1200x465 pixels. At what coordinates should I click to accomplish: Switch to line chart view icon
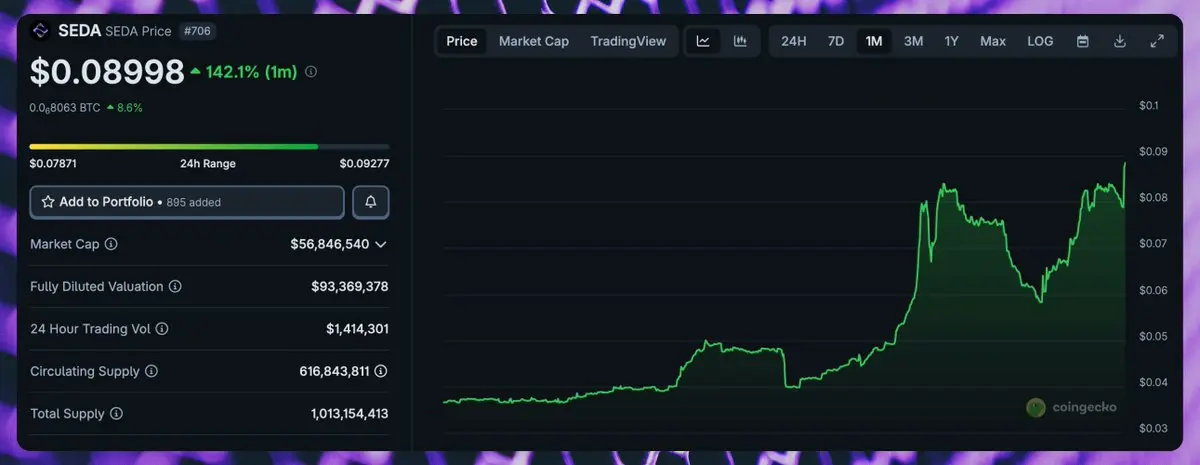point(703,42)
